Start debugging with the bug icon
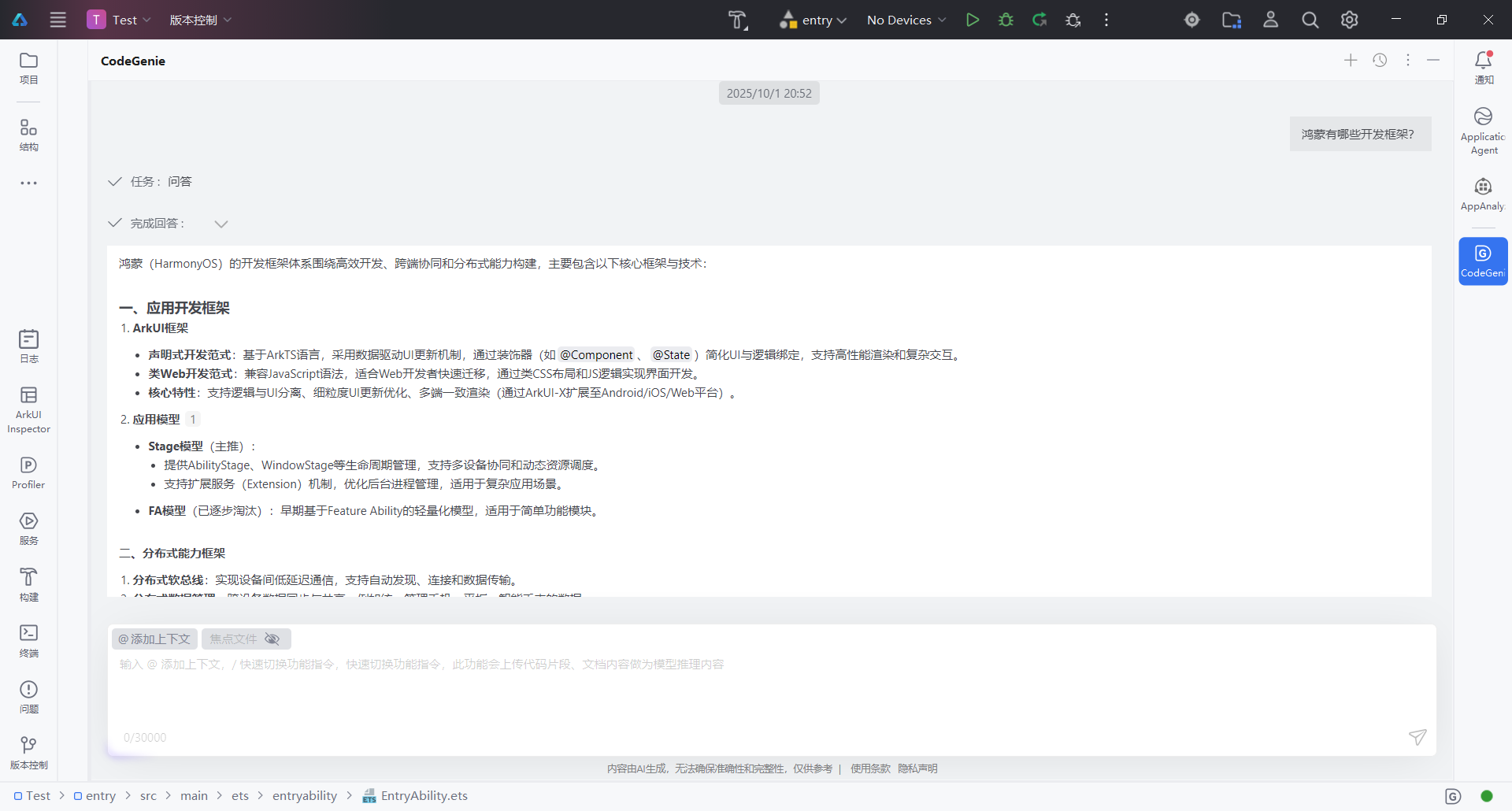 [x=1006, y=20]
